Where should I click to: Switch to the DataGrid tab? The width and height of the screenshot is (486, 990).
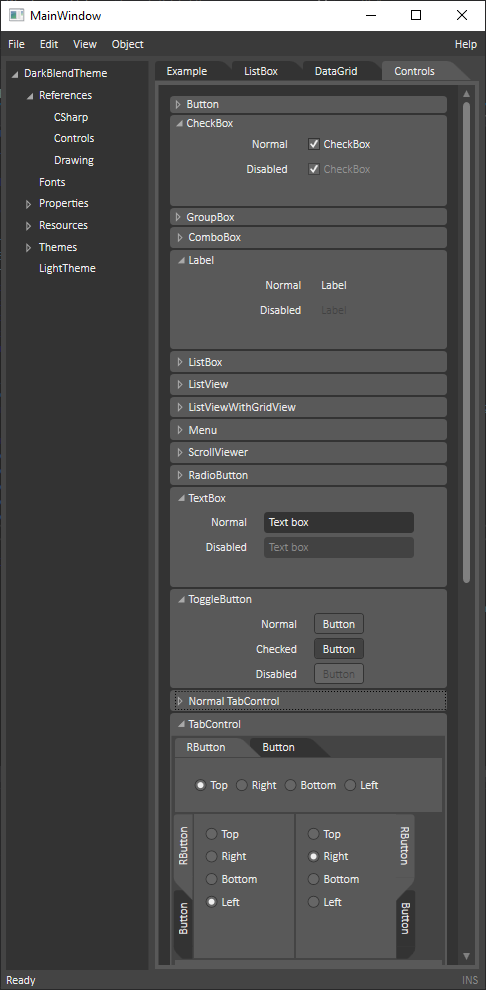tap(336, 71)
